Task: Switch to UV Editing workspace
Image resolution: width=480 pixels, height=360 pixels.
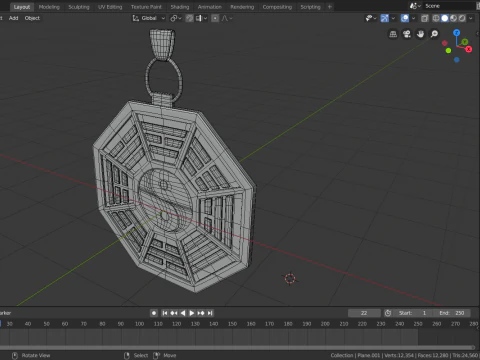Action: click(x=110, y=7)
